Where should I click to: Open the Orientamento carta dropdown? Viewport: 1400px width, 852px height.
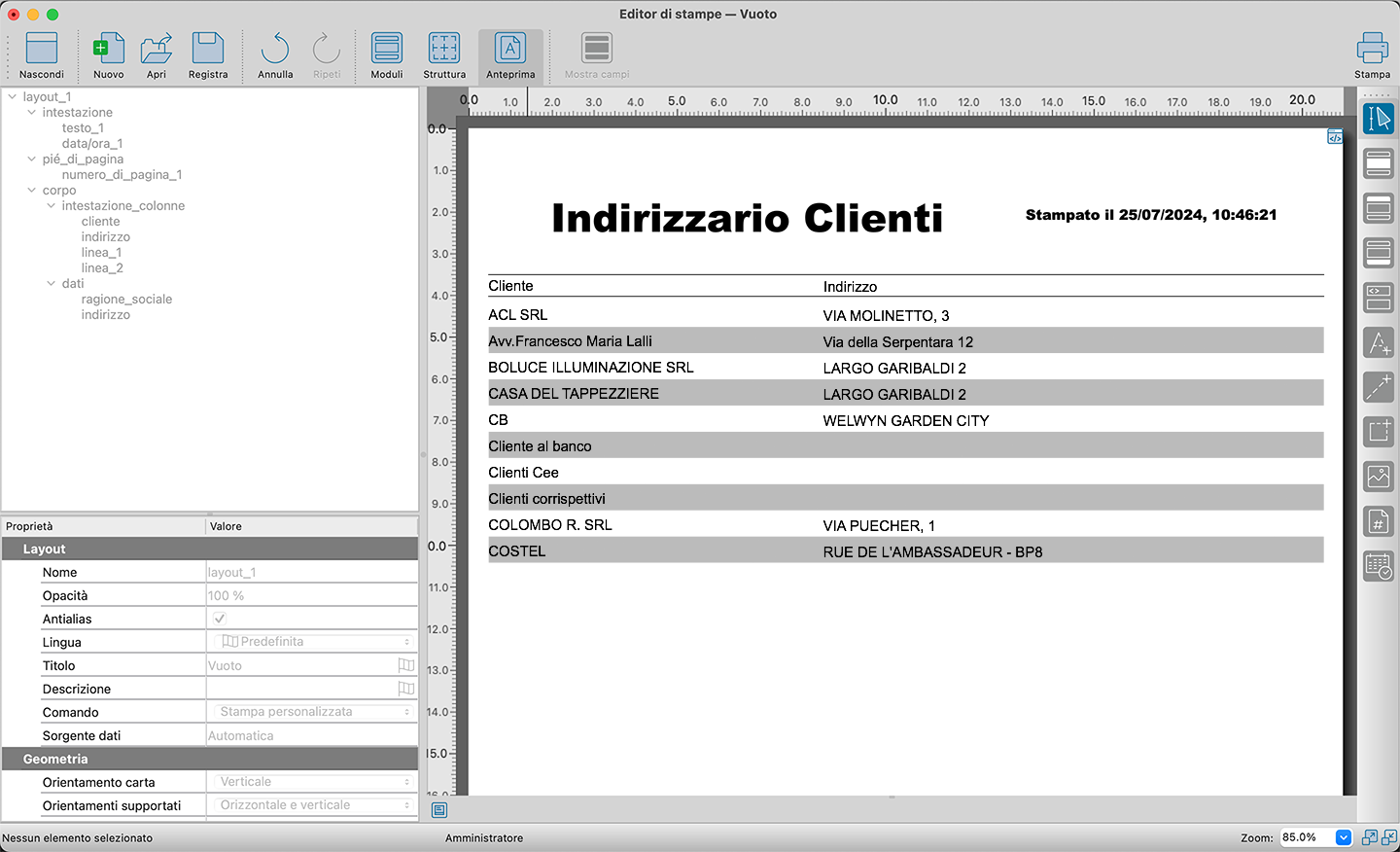pos(312,782)
